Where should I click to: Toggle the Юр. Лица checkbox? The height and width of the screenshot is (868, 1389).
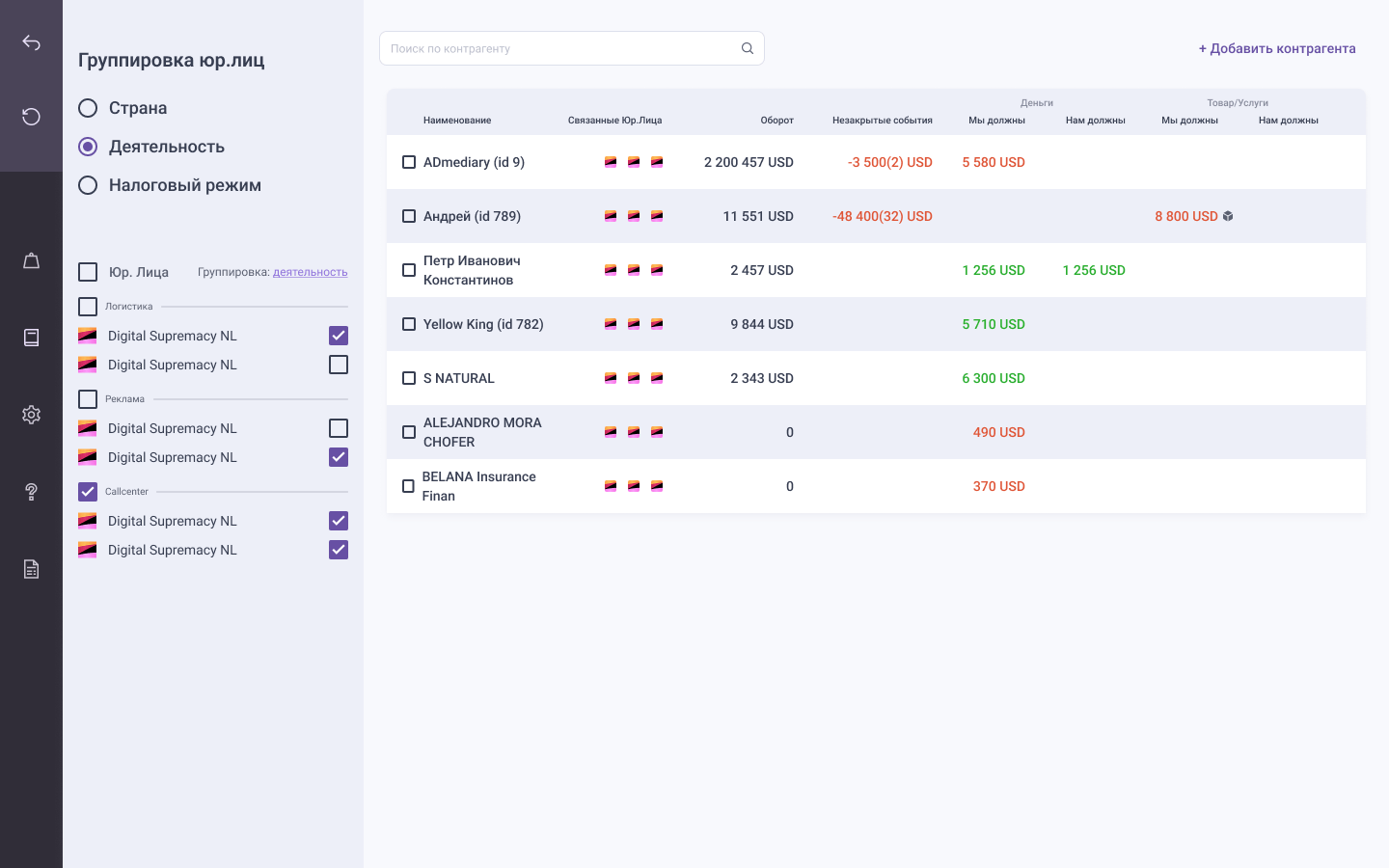[x=88, y=272]
